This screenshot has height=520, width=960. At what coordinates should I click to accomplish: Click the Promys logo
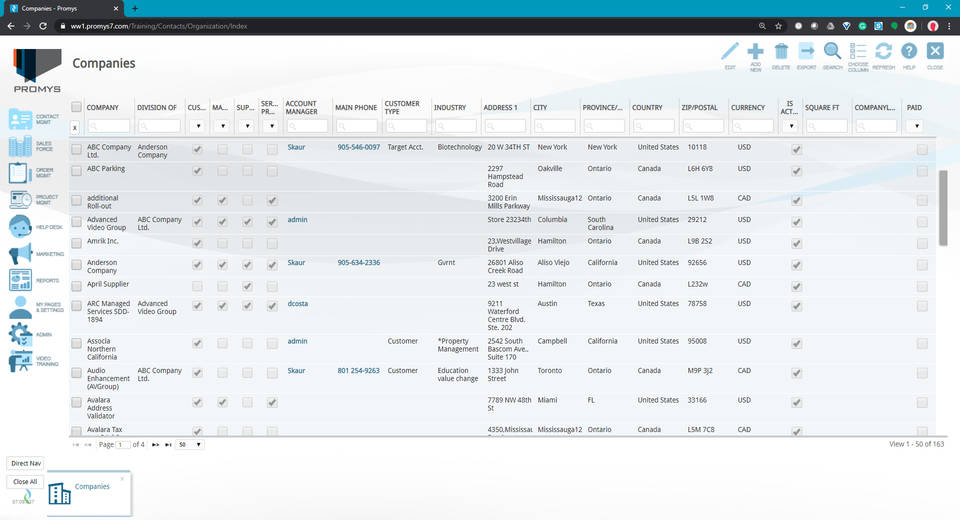pos(37,70)
